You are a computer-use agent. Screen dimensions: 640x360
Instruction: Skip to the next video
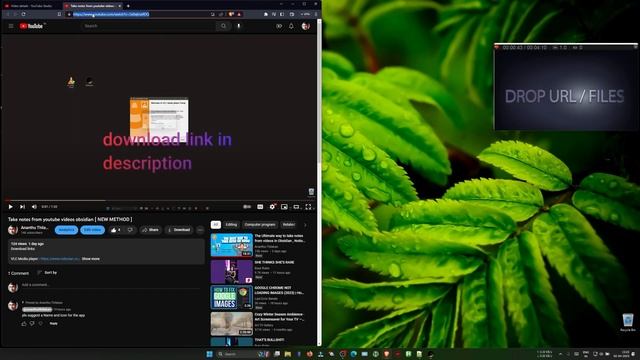pos(22,207)
